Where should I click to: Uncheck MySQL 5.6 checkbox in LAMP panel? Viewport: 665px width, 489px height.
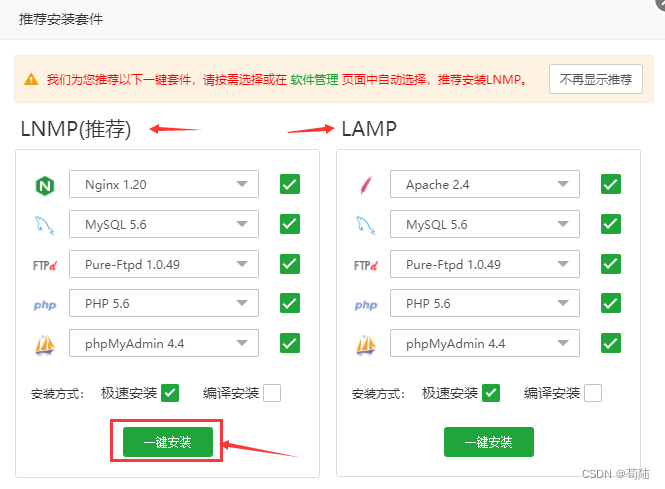611,224
